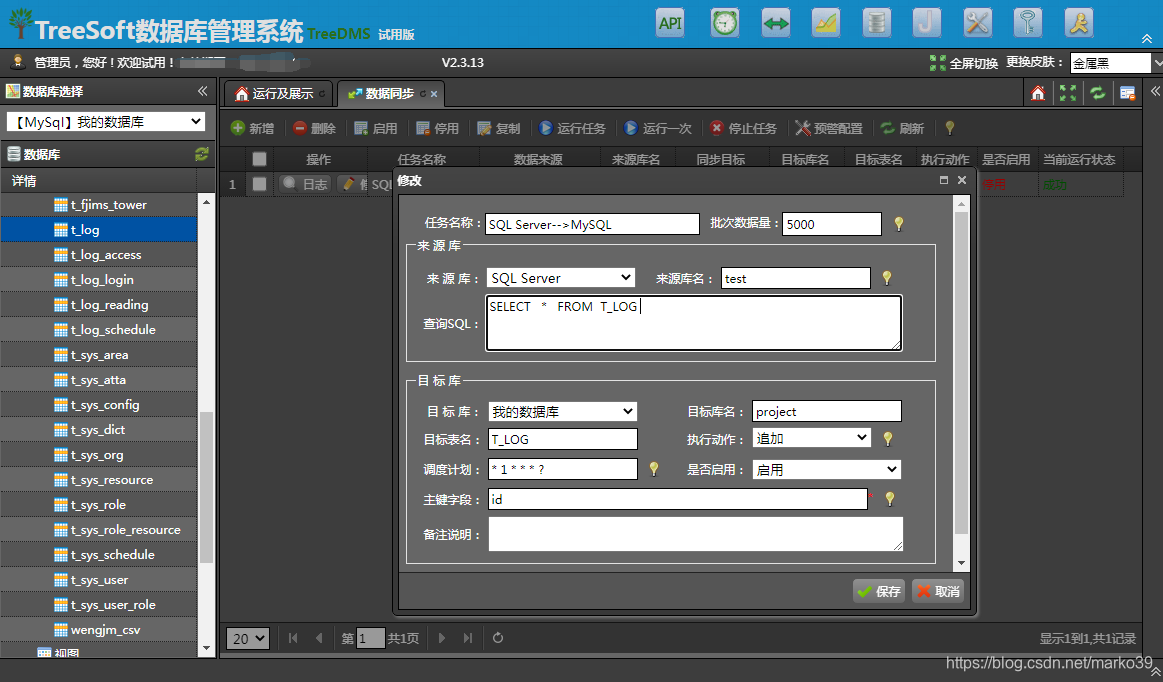Screen dimensions: 1163x682
Task: Switch to the 数据同步 tab
Action: 389,94
